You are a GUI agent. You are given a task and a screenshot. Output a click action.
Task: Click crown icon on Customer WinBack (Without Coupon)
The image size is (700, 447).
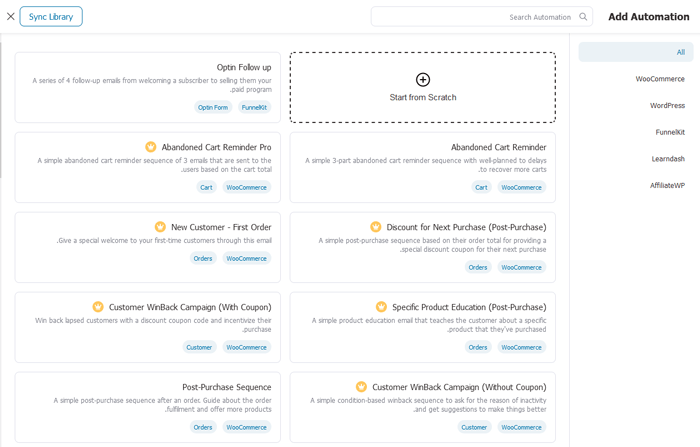coord(362,387)
